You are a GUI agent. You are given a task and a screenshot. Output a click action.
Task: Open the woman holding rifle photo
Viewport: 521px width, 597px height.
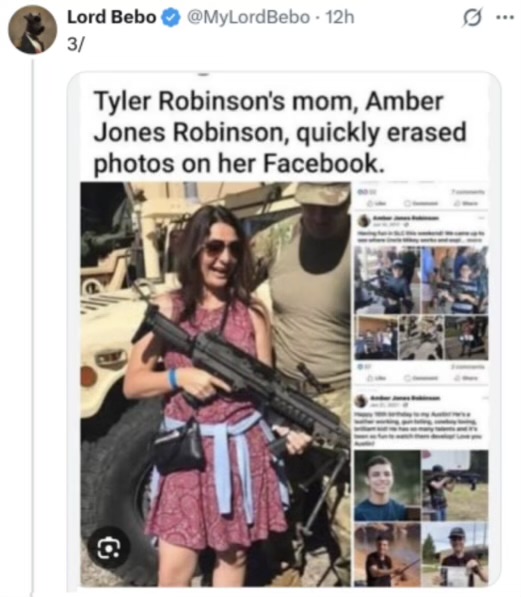click(x=215, y=384)
